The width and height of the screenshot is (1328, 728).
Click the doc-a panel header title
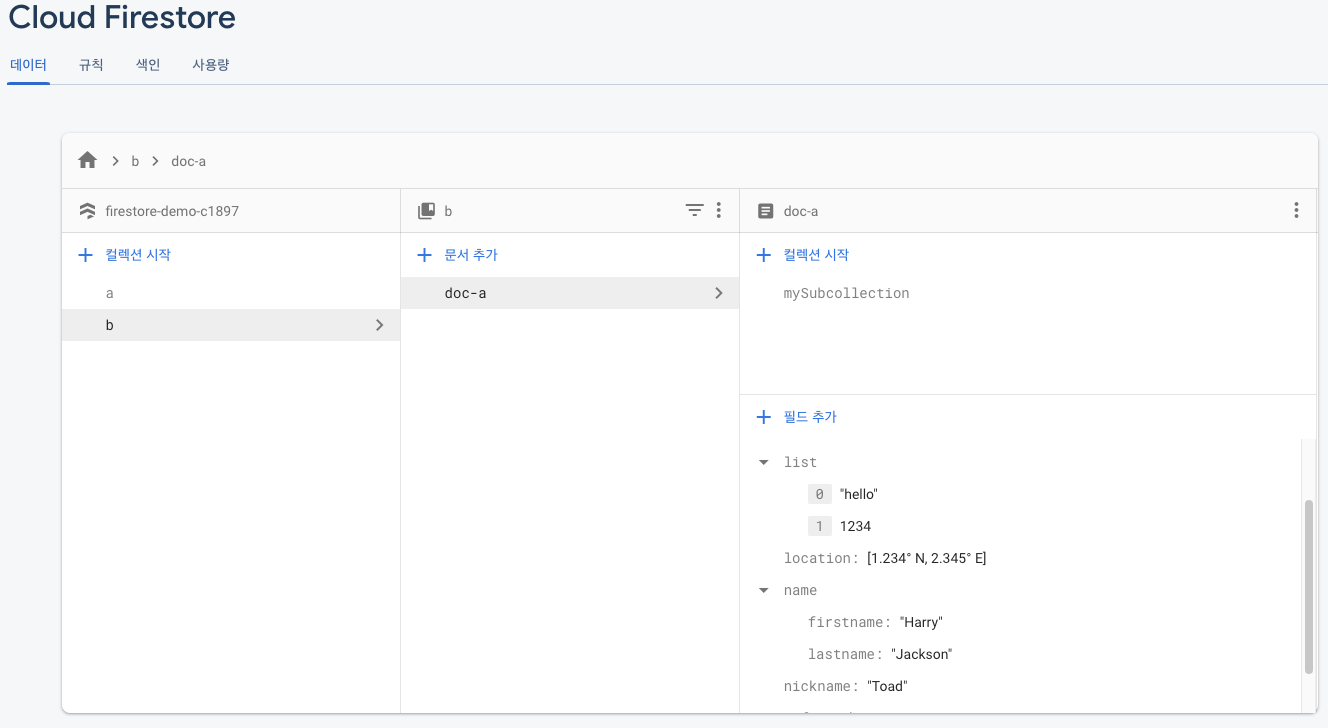(801, 211)
